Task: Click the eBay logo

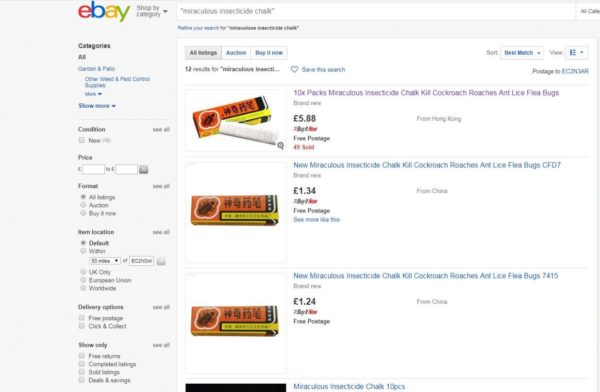Action: pos(104,11)
